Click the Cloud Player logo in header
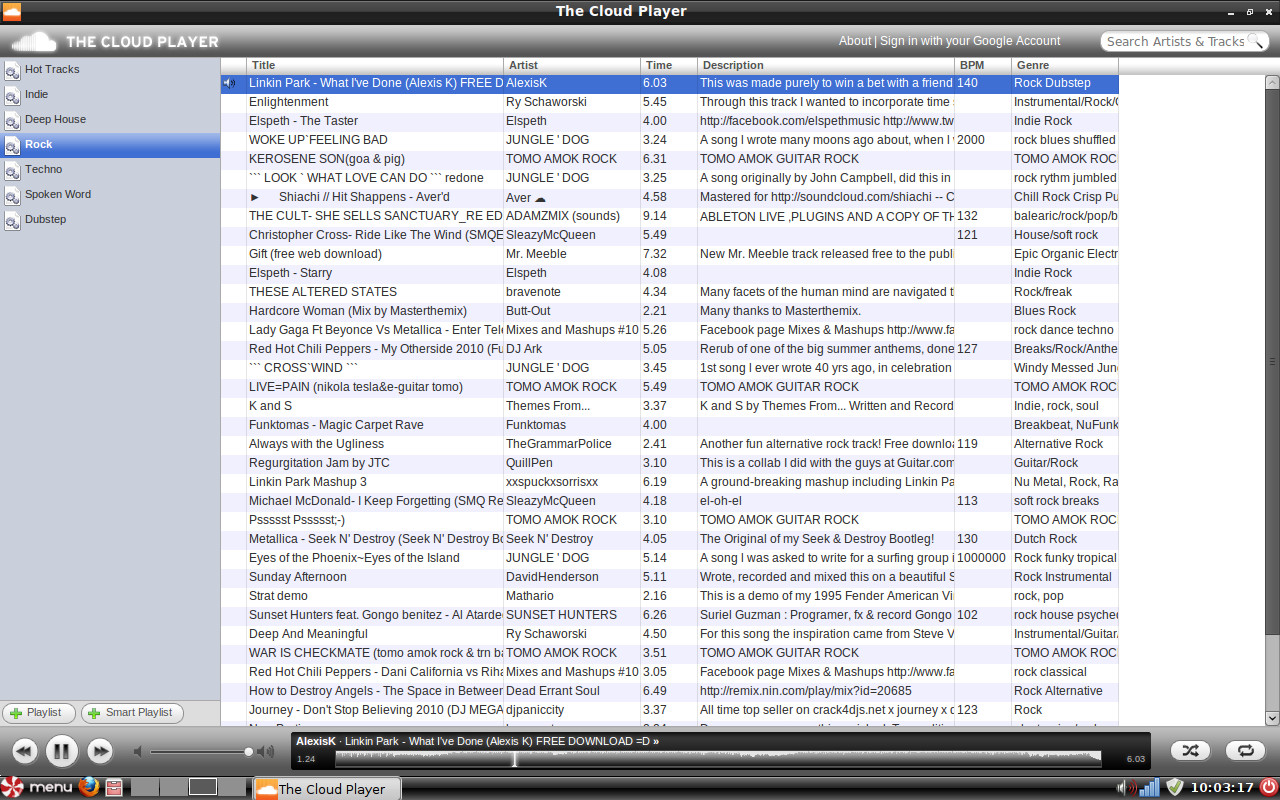 tap(115, 42)
